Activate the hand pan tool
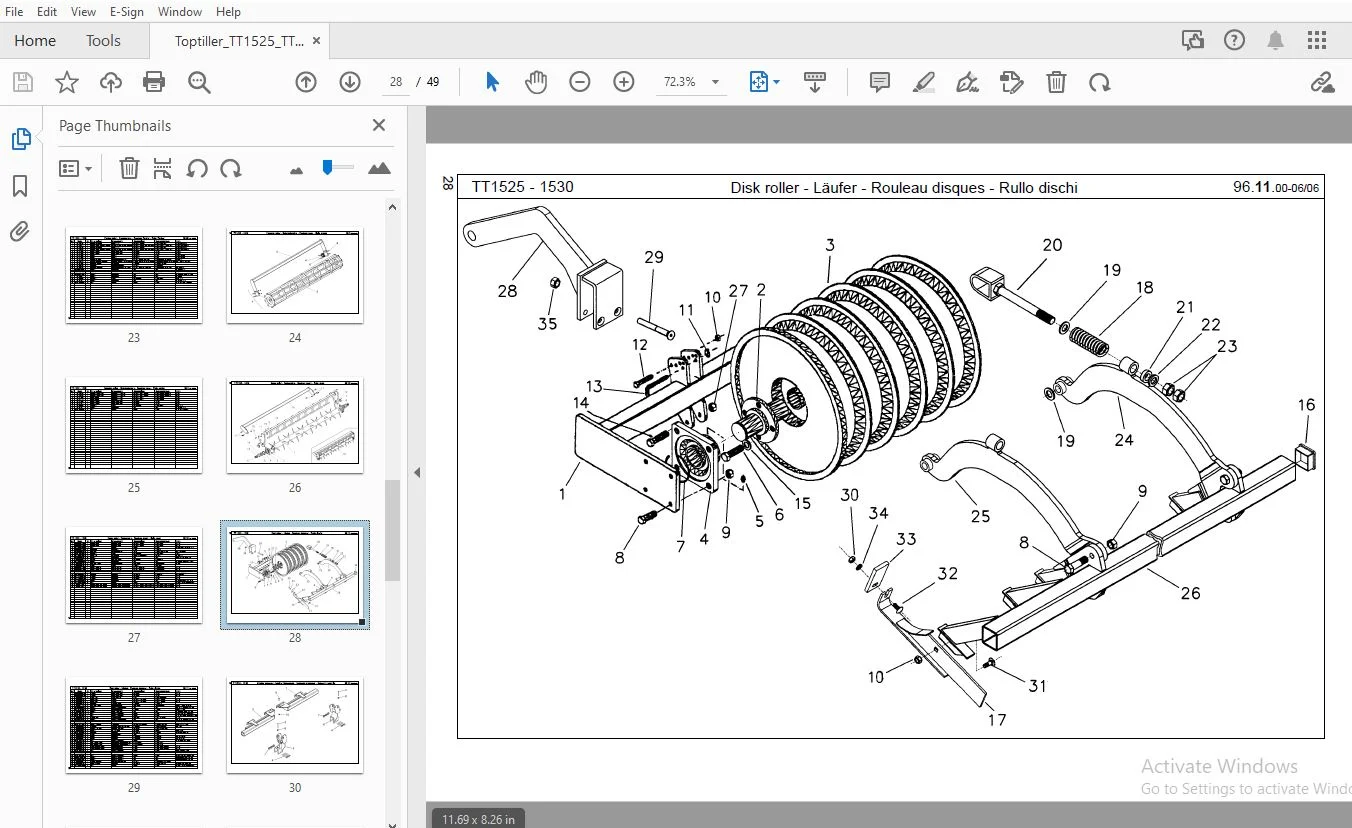This screenshot has height=828, width=1352. (536, 82)
